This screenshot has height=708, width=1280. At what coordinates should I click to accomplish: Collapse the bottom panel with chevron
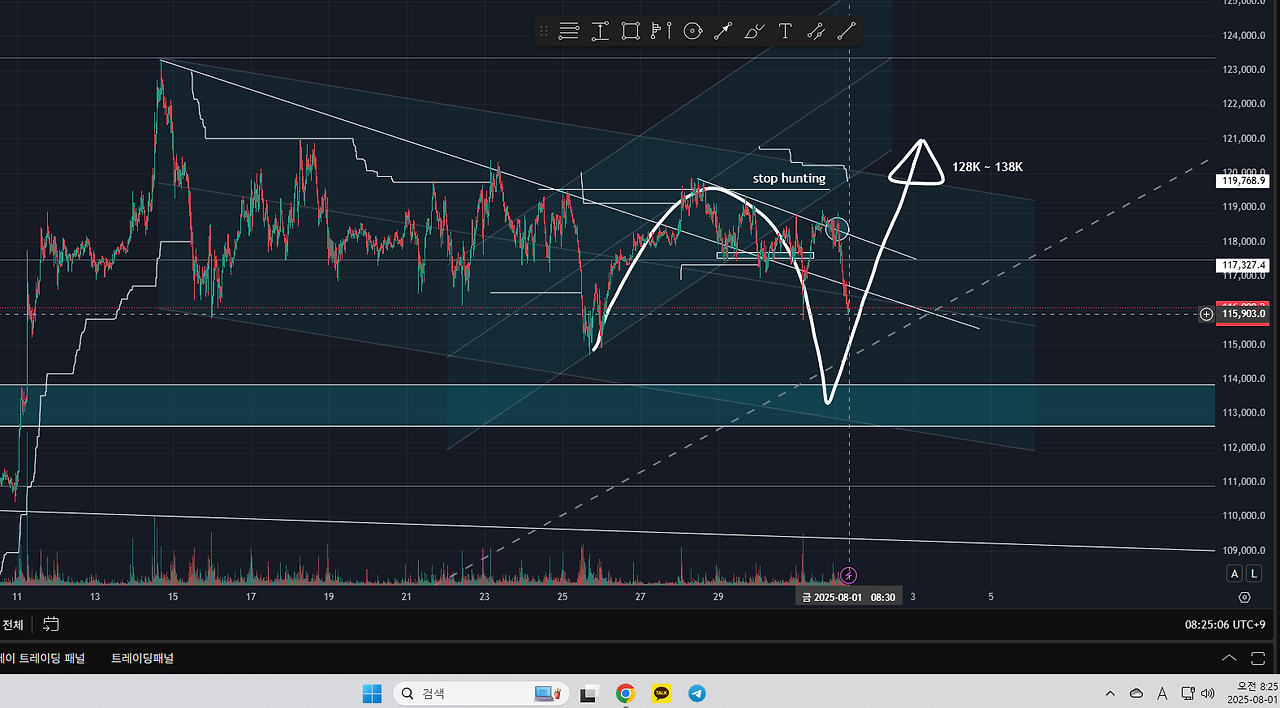click(1229, 658)
